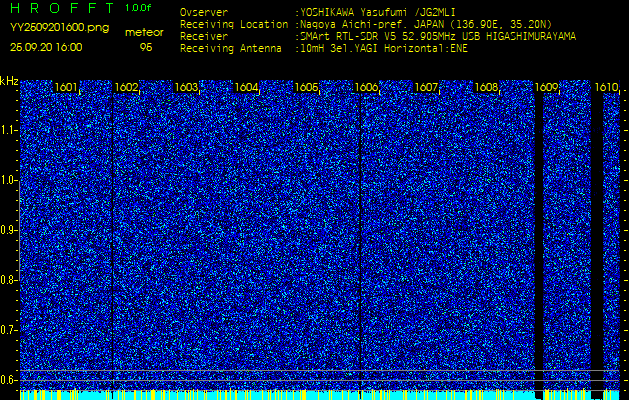Click the 1606 time marker
This screenshot has height=400, width=629.
click(366, 87)
